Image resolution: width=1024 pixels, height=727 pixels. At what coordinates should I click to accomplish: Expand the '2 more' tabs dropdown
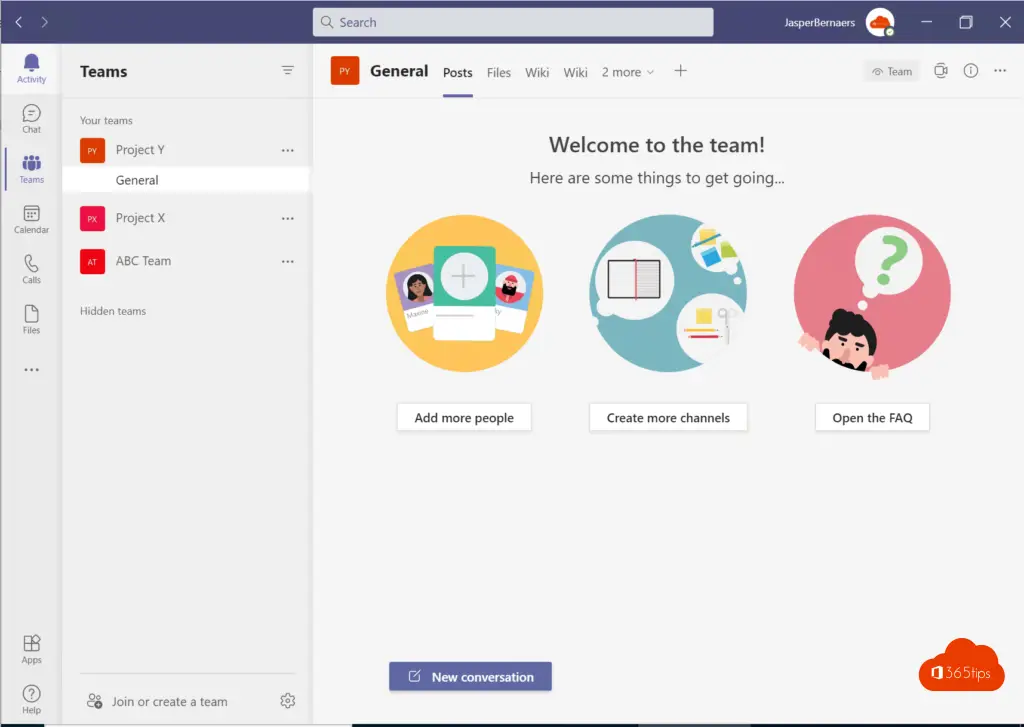point(628,72)
